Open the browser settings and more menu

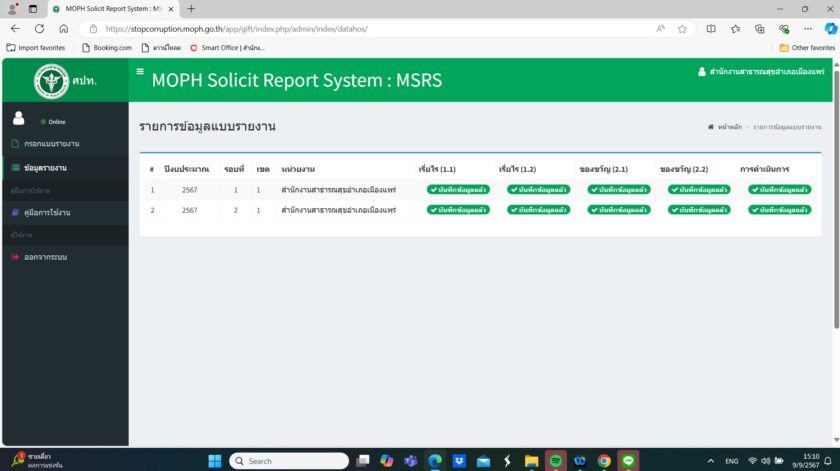click(808, 29)
